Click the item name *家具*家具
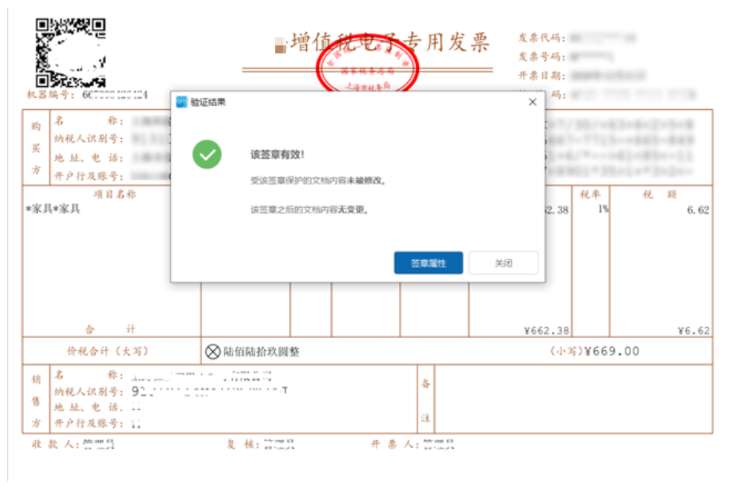The height and width of the screenshot is (488, 734). coord(52,209)
